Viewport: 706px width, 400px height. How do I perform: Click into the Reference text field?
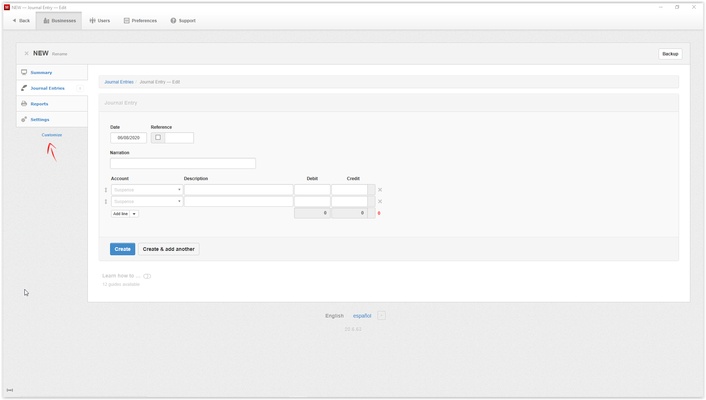pos(179,138)
